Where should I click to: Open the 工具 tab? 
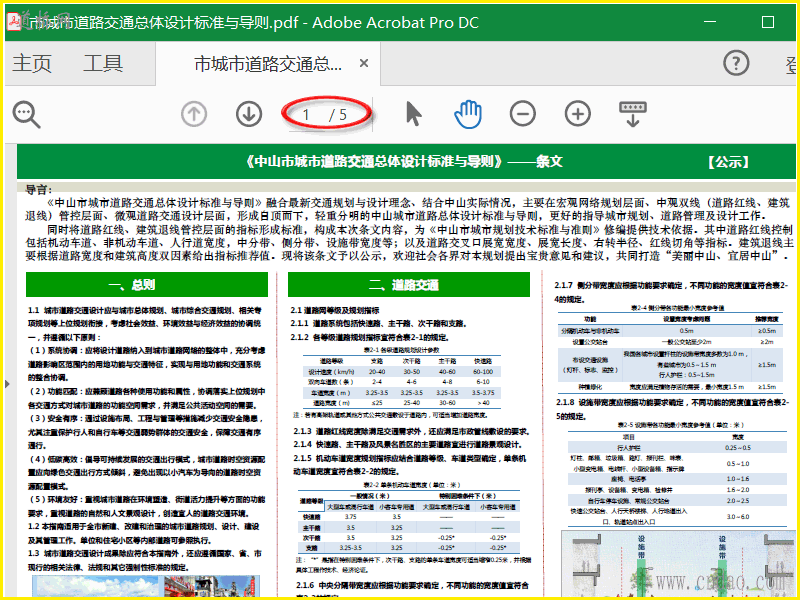[x=103, y=64]
